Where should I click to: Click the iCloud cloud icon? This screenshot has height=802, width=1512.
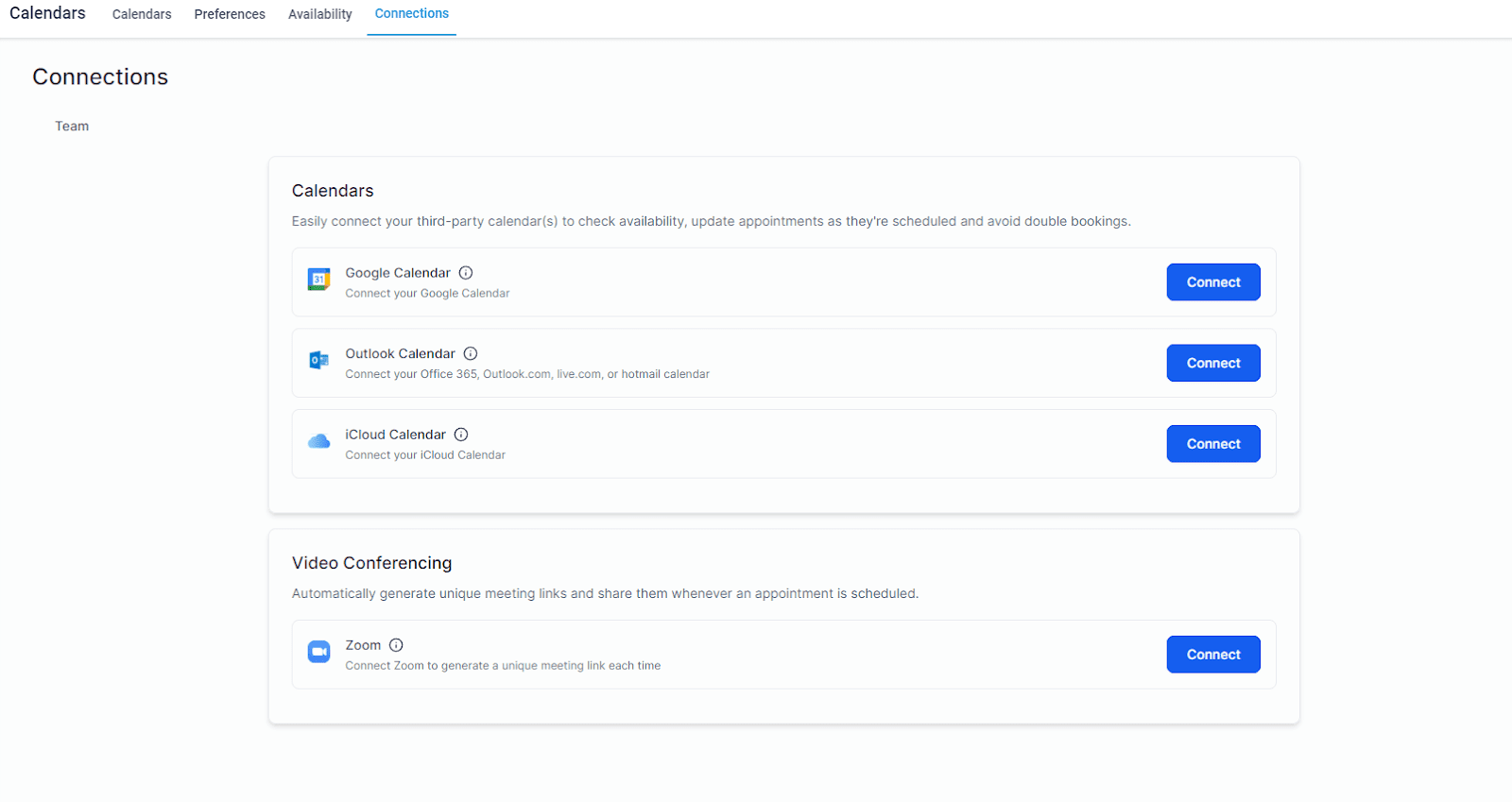[318, 441]
